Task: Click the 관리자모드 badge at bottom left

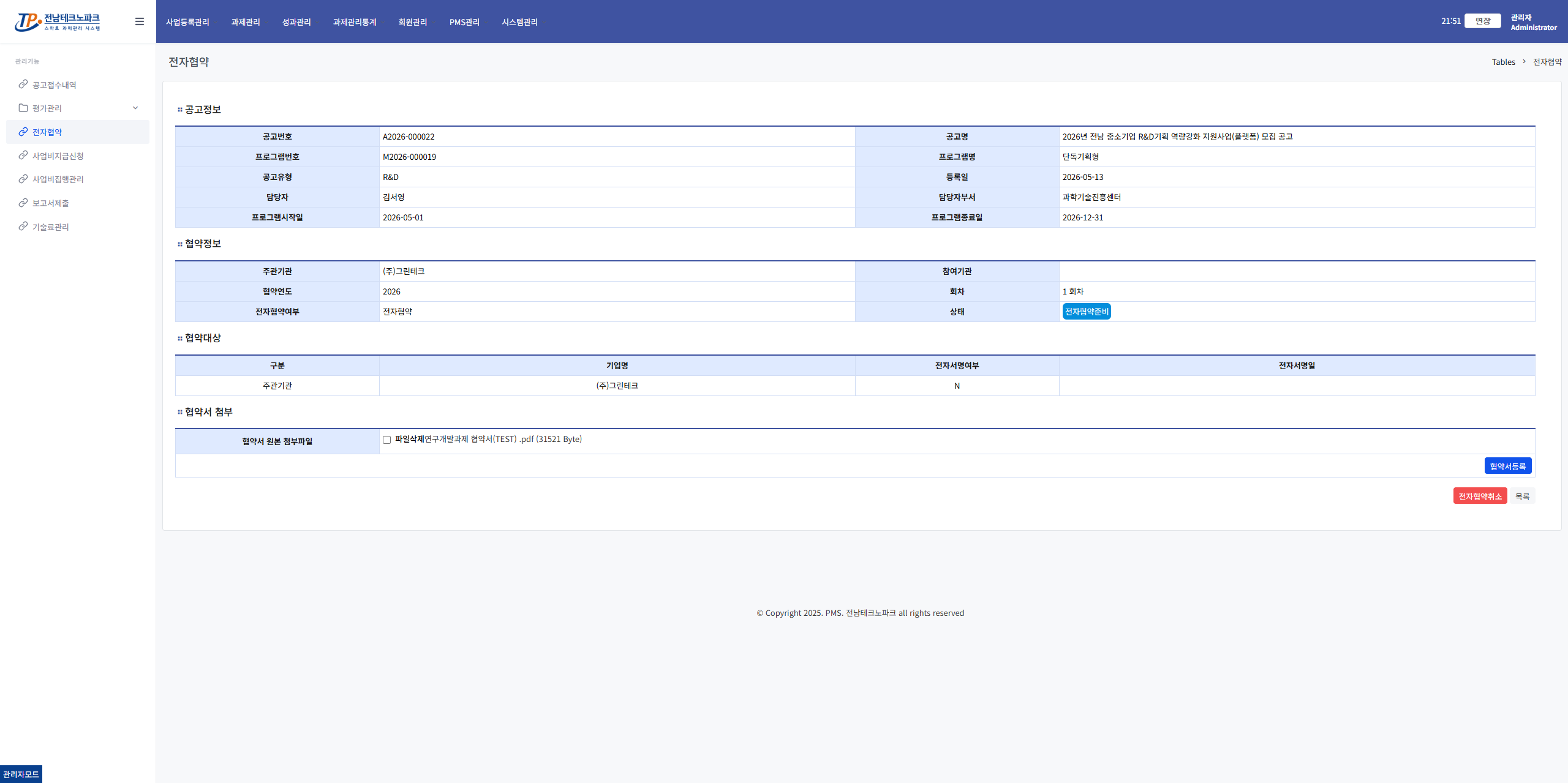Action: pyautogui.click(x=21, y=774)
